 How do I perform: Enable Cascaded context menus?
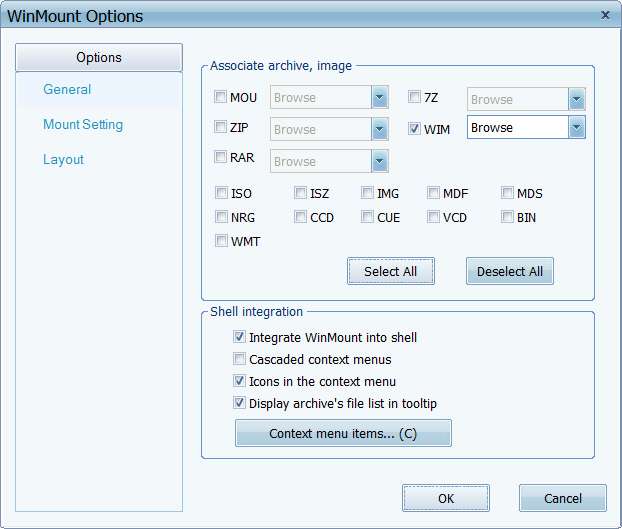click(x=239, y=359)
